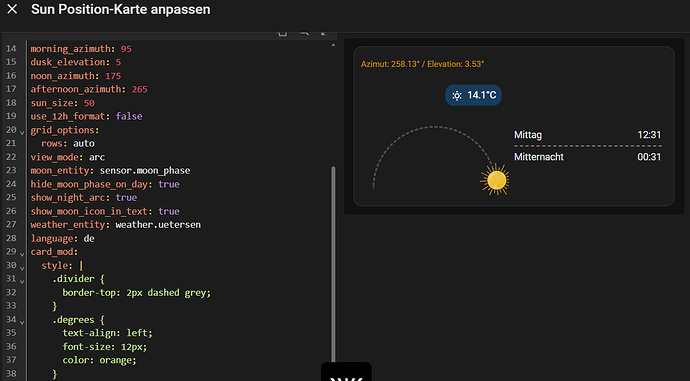The height and width of the screenshot is (381, 690).
Task: Click the 'grid_options:' key
Action: pyautogui.click(x=65, y=130)
